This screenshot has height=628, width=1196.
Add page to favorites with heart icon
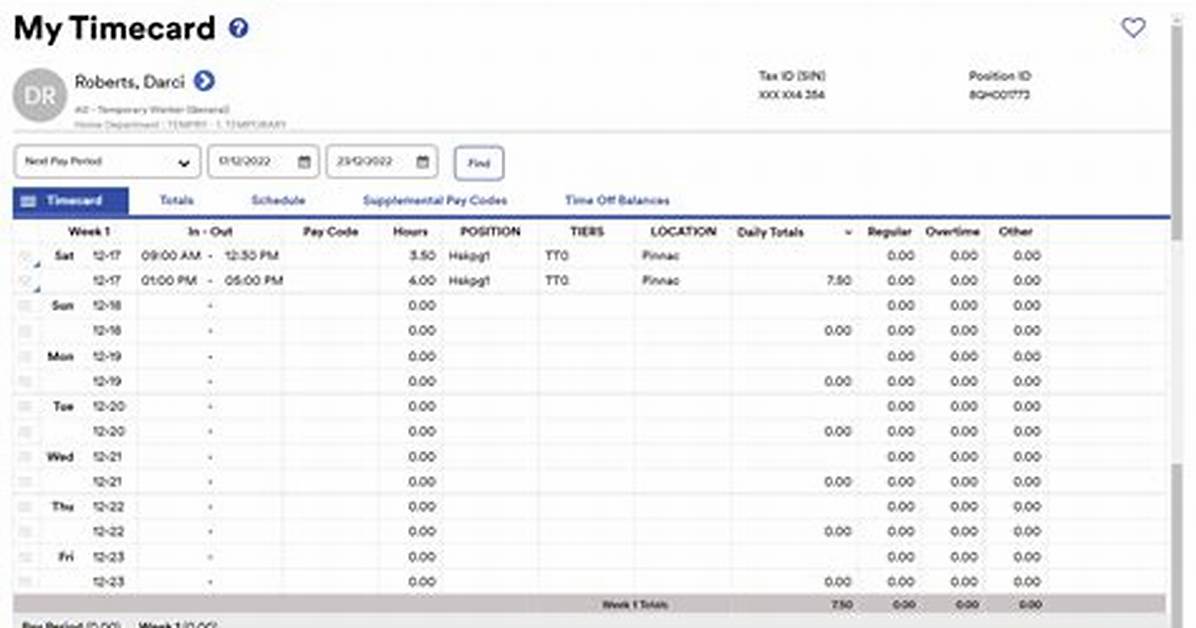pos(1133,27)
